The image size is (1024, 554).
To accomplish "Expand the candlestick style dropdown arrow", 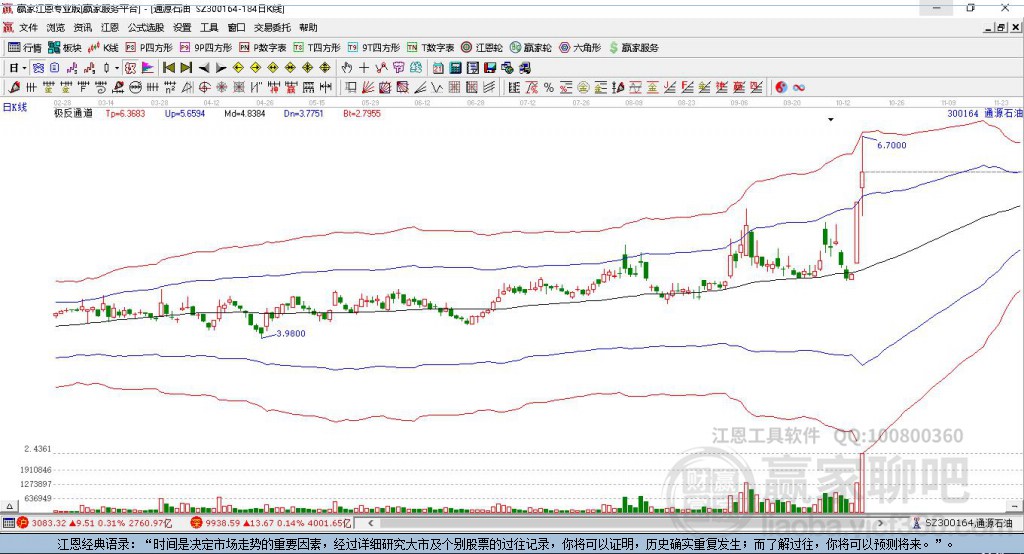I will 117,68.
